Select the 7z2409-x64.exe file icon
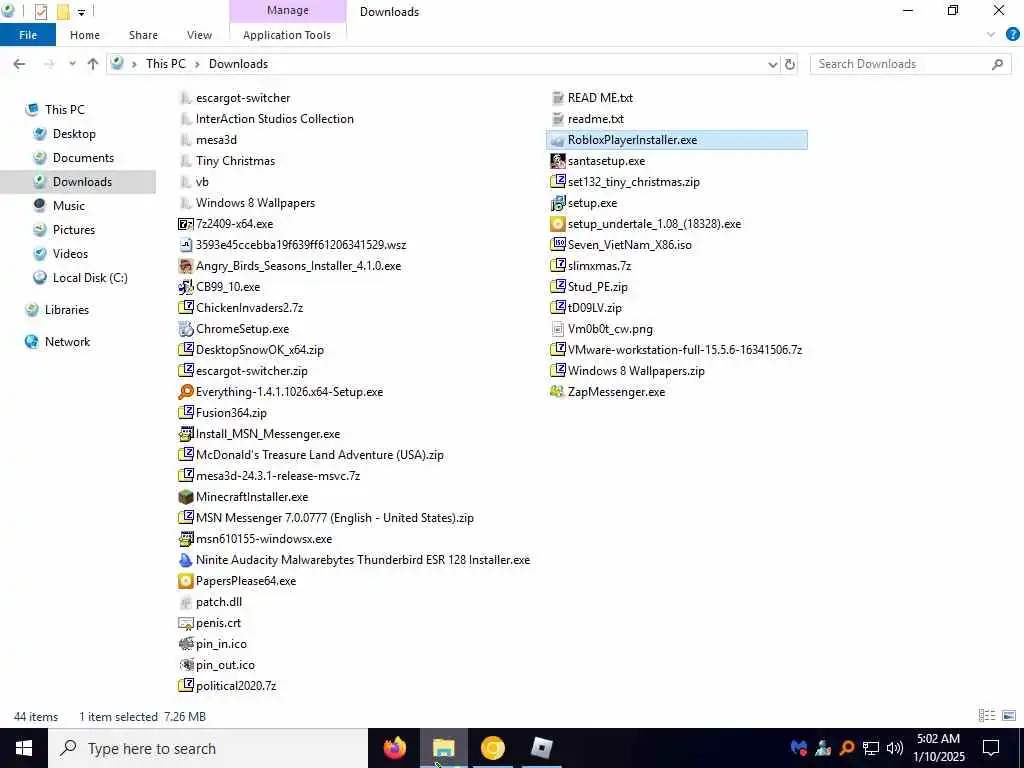 [x=185, y=224]
